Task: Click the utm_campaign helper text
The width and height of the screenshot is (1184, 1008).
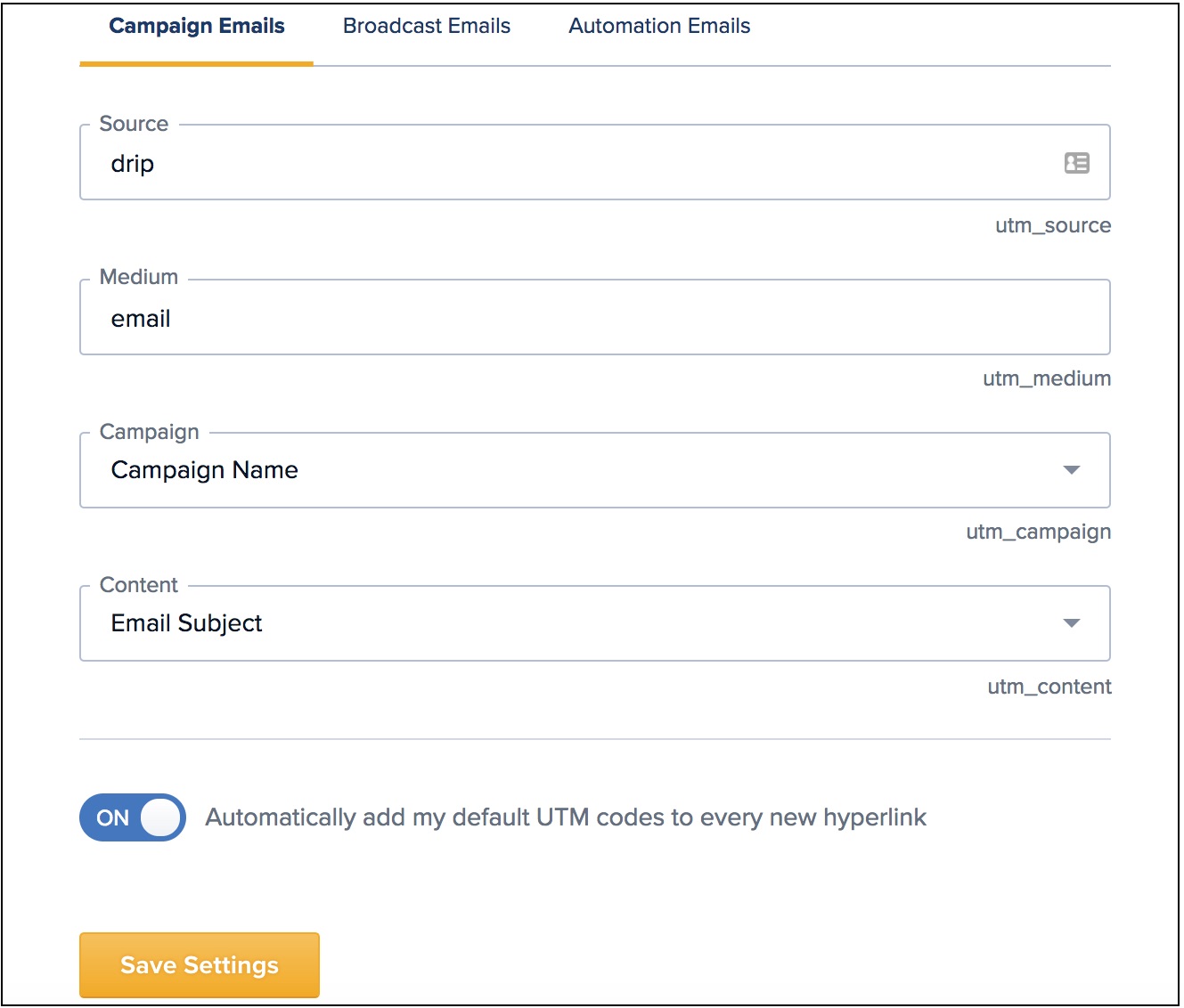Action: coord(1038,532)
